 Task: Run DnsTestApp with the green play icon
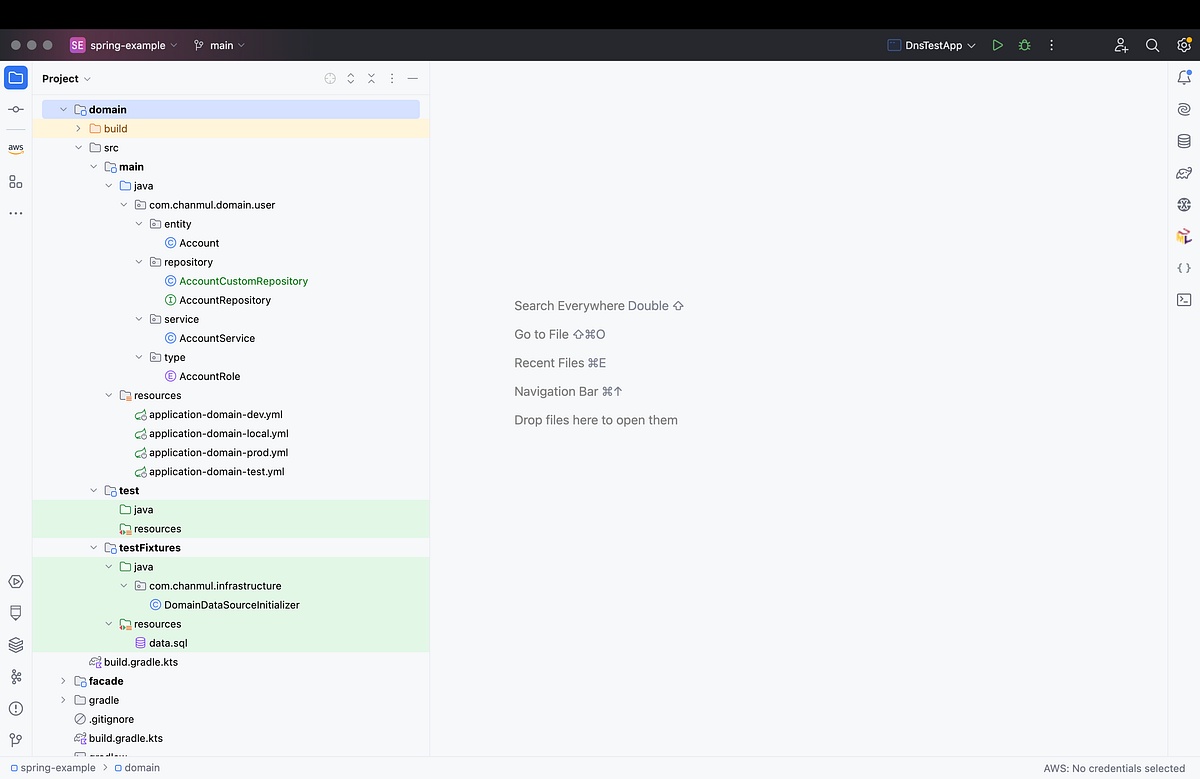pos(997,45)
